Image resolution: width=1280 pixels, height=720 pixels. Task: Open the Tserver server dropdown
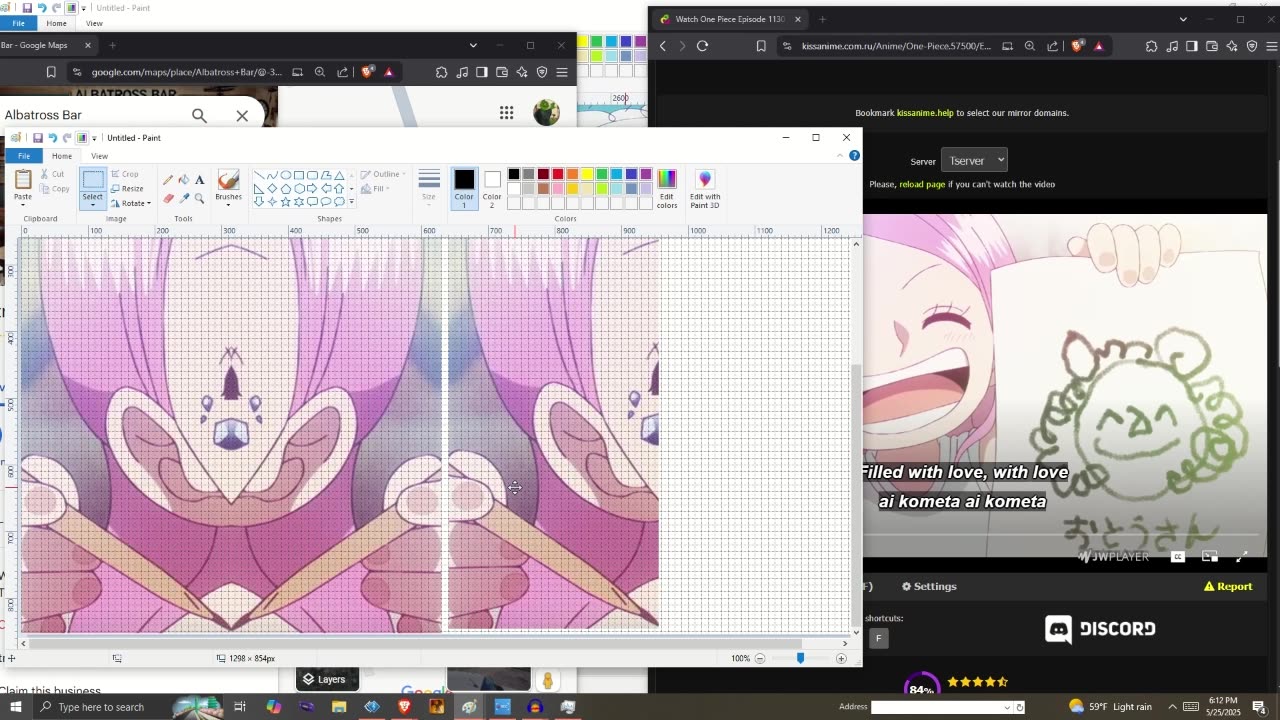[x=974, y=160]
